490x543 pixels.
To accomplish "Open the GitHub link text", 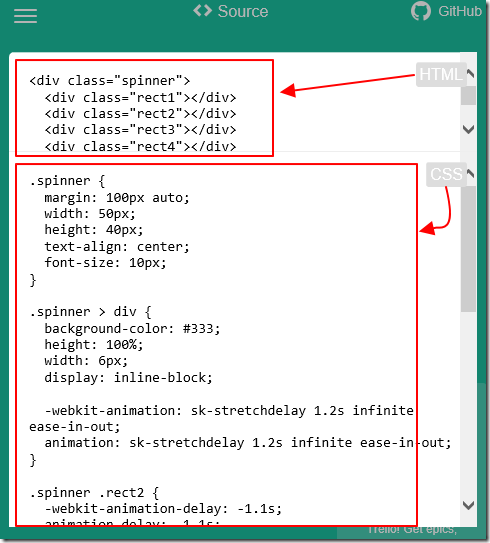I will 460,11.
